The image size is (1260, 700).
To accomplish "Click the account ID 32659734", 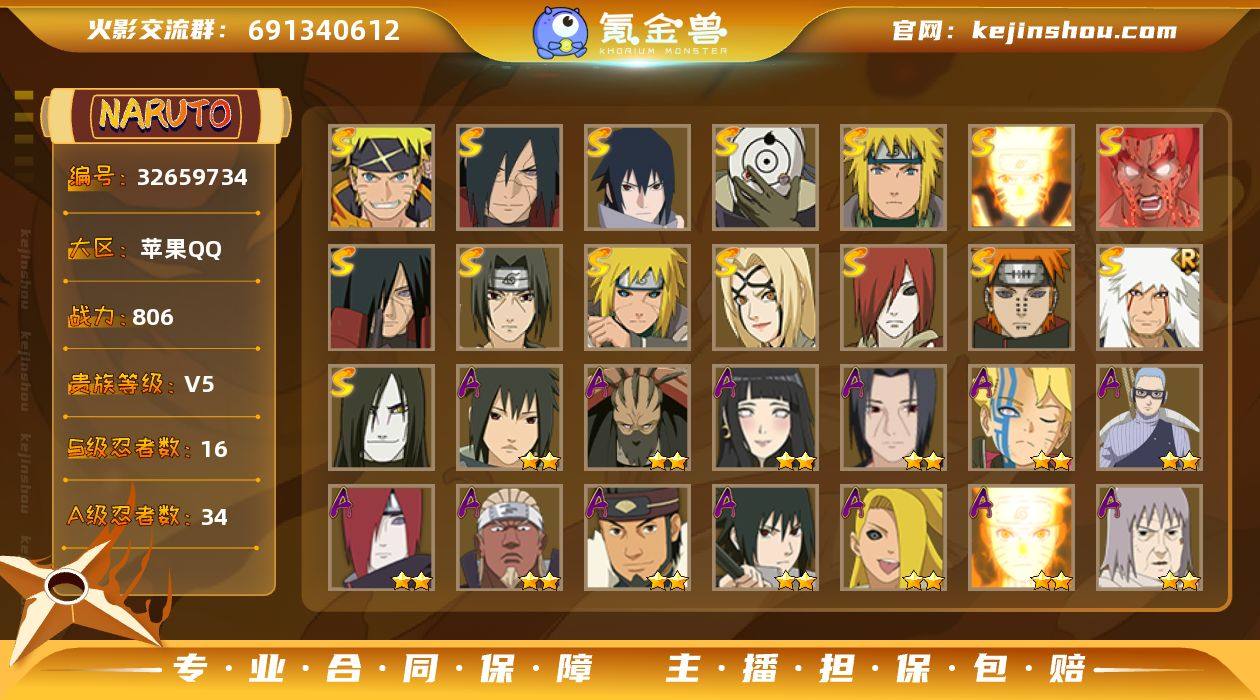I will [192, 178].
